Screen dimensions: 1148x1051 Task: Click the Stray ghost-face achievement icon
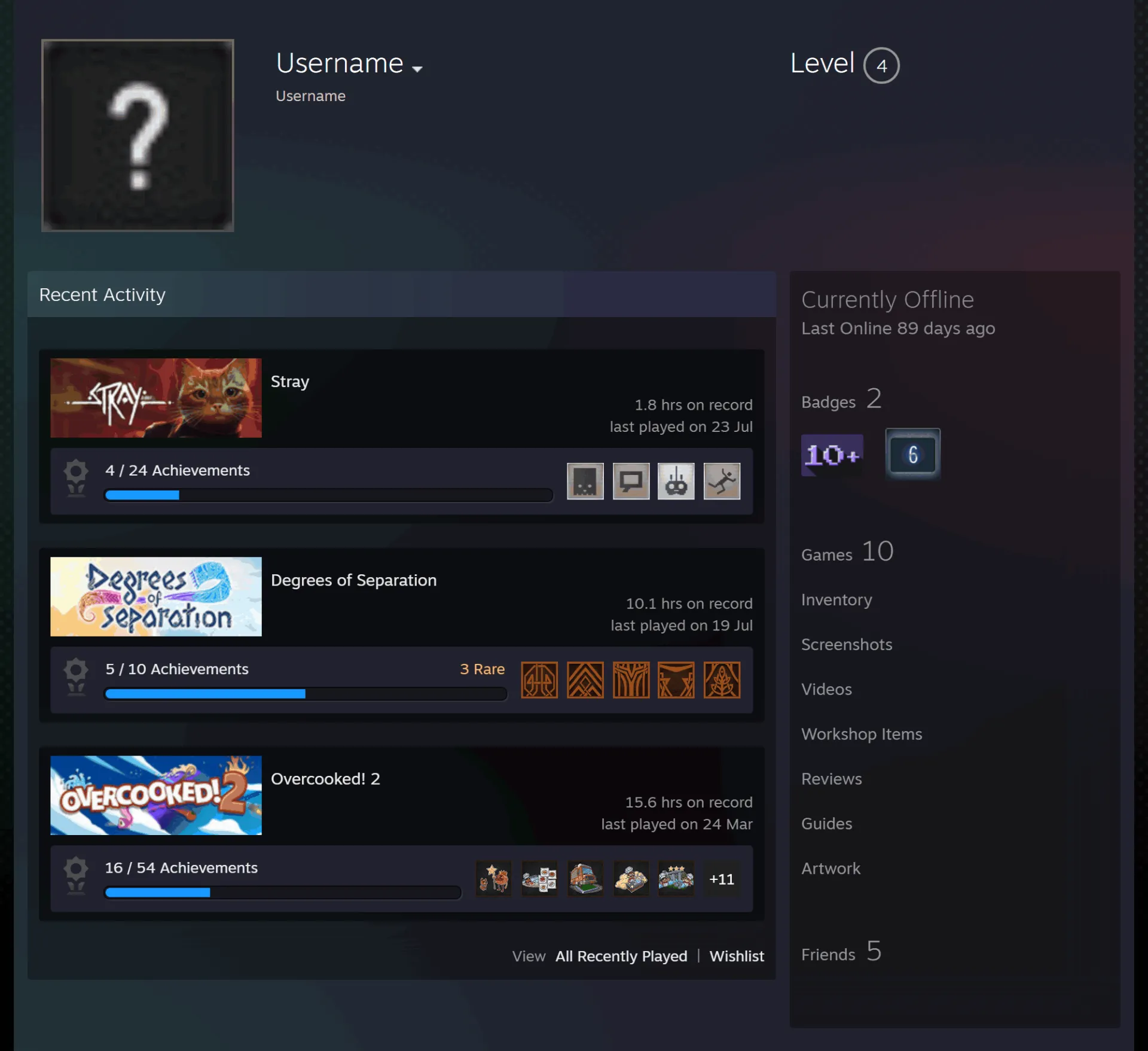(585, 481)
